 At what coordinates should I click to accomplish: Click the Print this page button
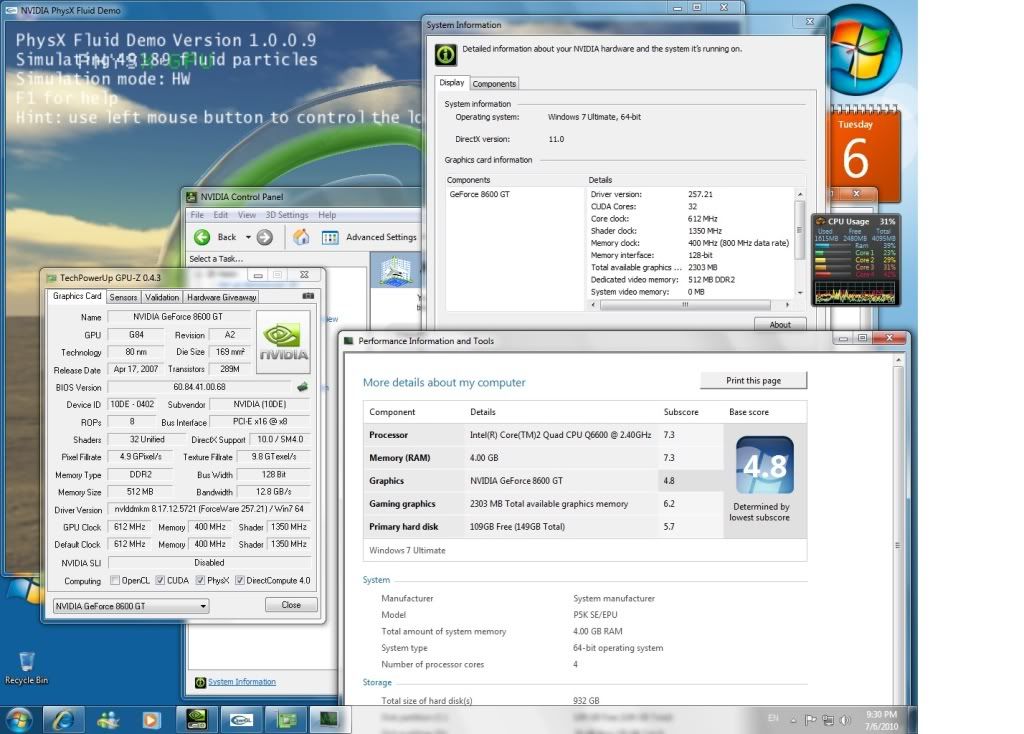[x=752, y=380]
